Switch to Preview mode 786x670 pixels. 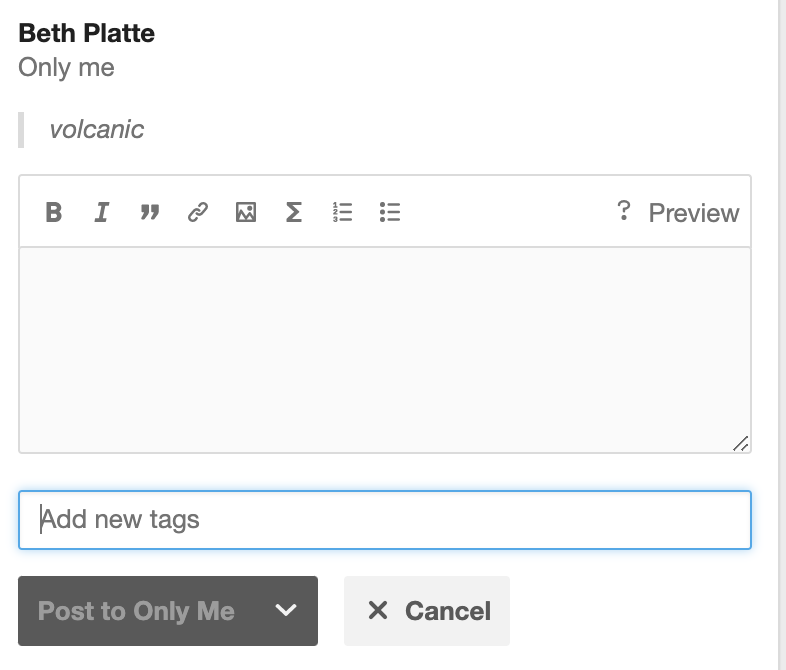tap(693, 213)
